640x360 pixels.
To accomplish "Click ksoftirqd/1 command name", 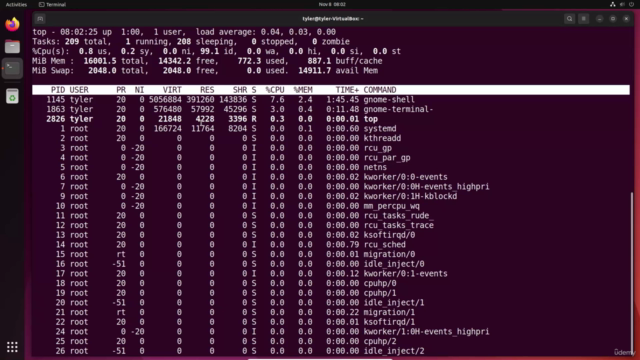I will click(389, 322).
